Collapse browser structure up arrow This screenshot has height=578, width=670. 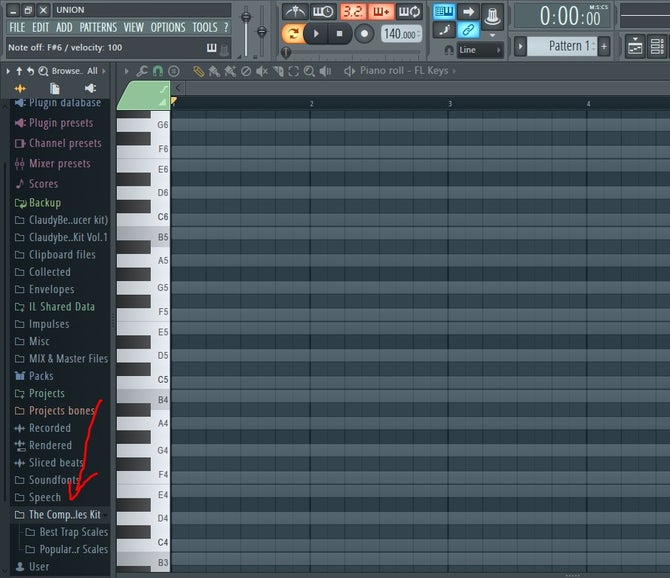point(19,71)
